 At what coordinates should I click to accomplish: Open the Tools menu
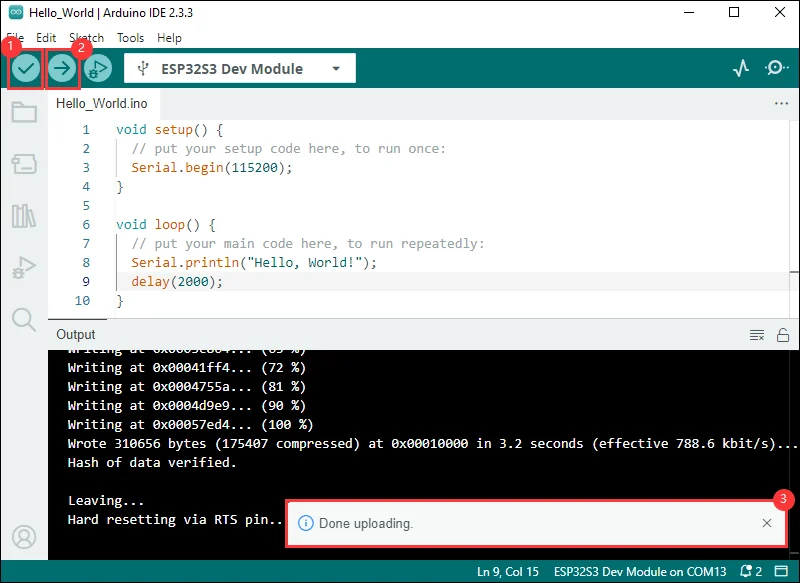(x=130, y=38)
